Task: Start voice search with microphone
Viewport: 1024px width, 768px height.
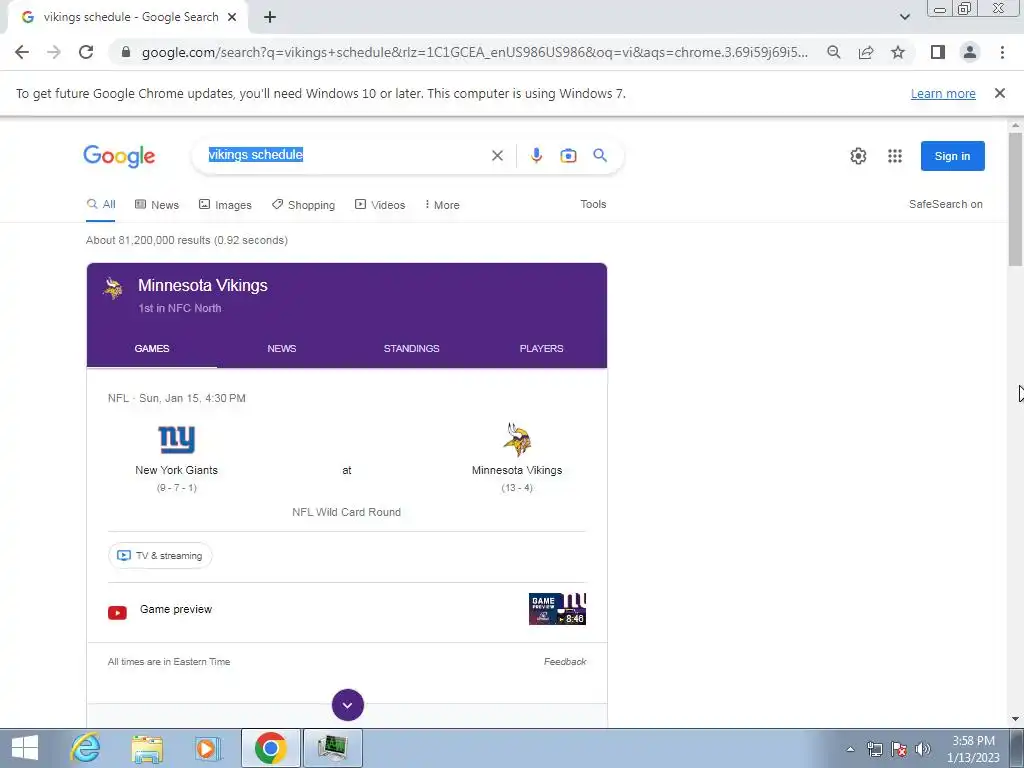Action: tap(536, 155)
